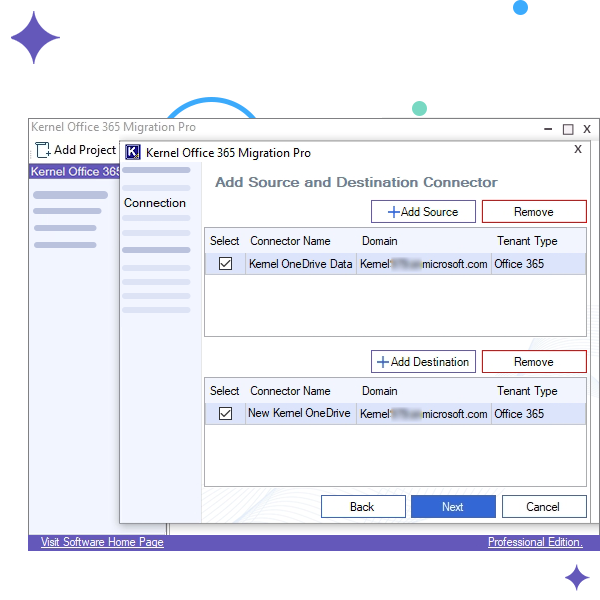The height and width of the screenshot is (600, 600).
Task: Open the Add Project toolbar item
Action: tap(75, 150)
